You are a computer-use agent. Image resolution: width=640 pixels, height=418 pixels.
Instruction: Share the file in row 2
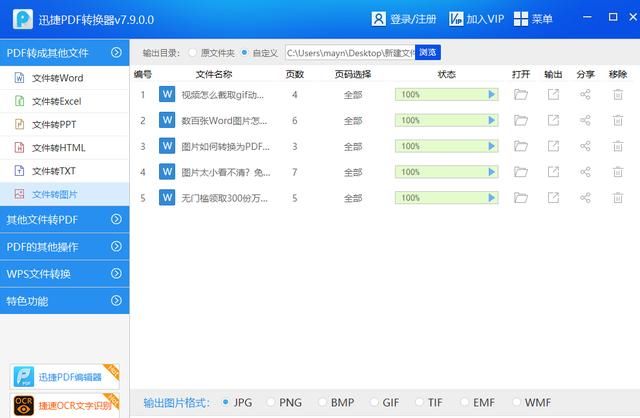[x=585, y=120]
